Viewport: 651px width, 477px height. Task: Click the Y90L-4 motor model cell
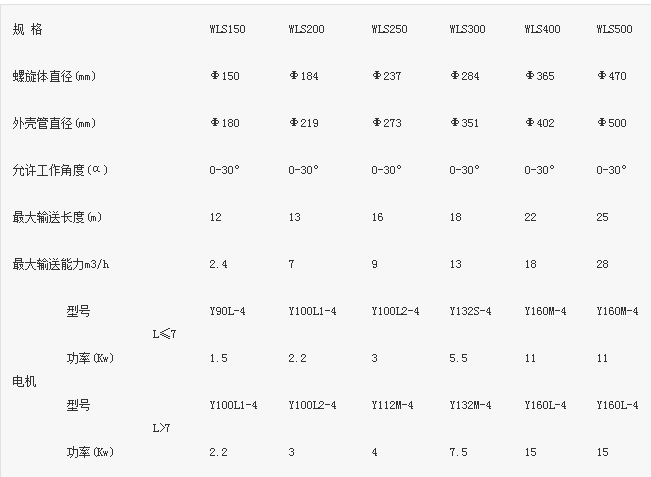227,311
